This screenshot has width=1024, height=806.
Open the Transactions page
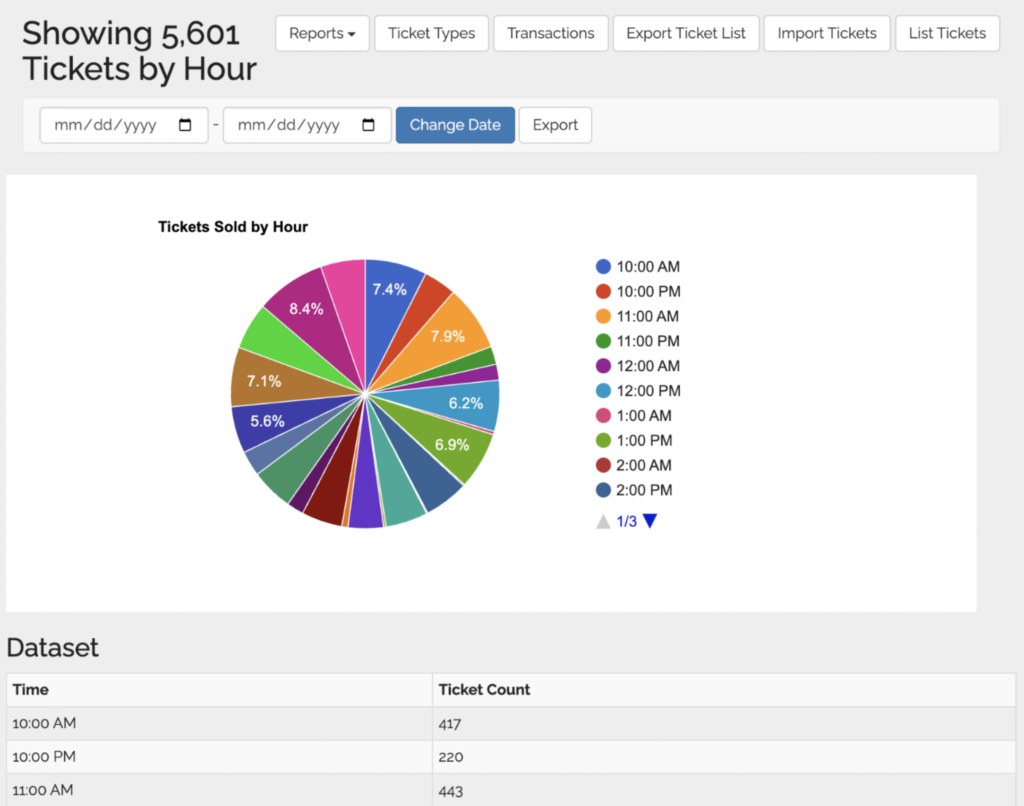(x=550, y=34)
